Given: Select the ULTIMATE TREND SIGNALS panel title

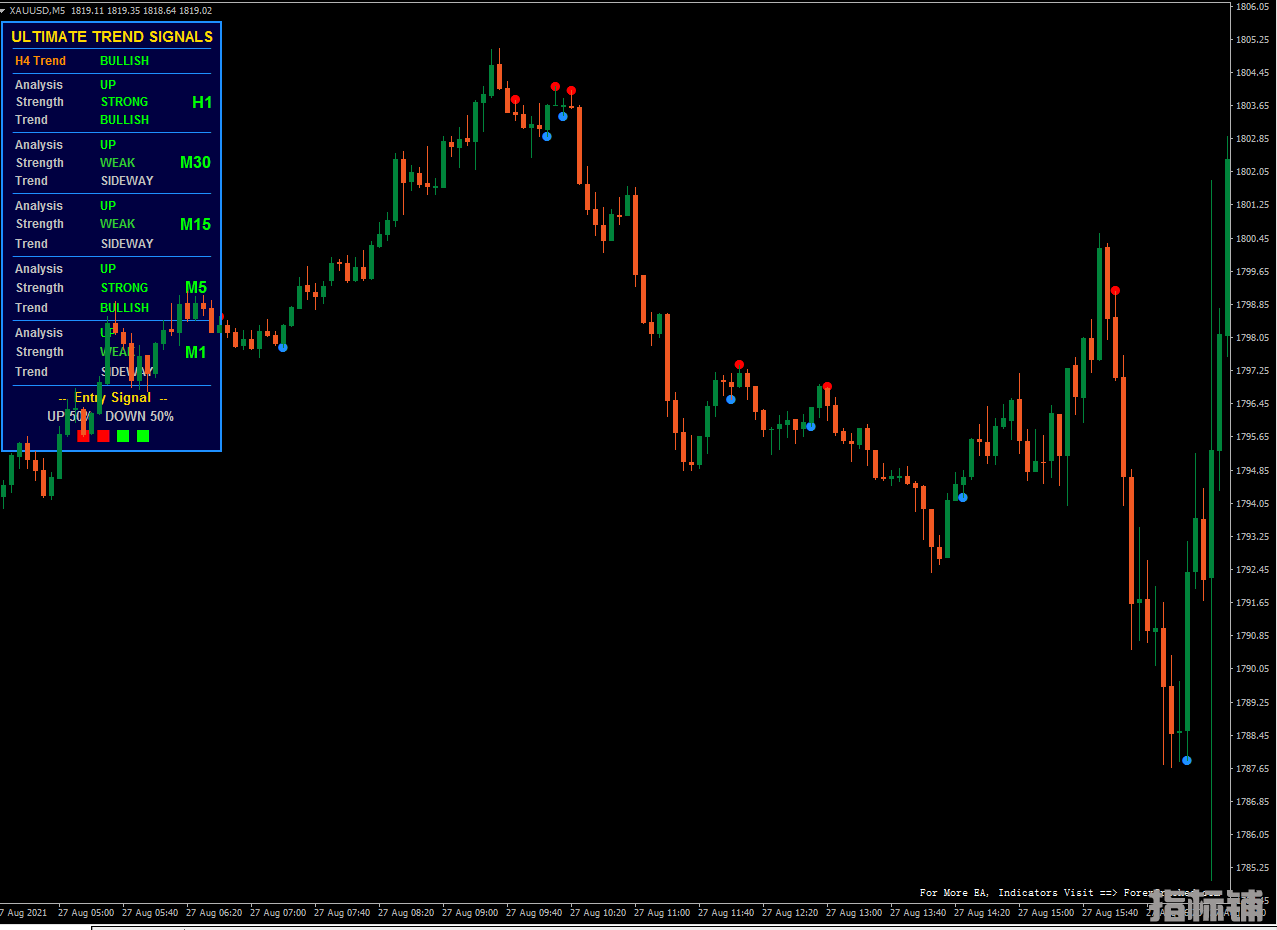Looking at the screenshot, I should (x=112, y=37).
